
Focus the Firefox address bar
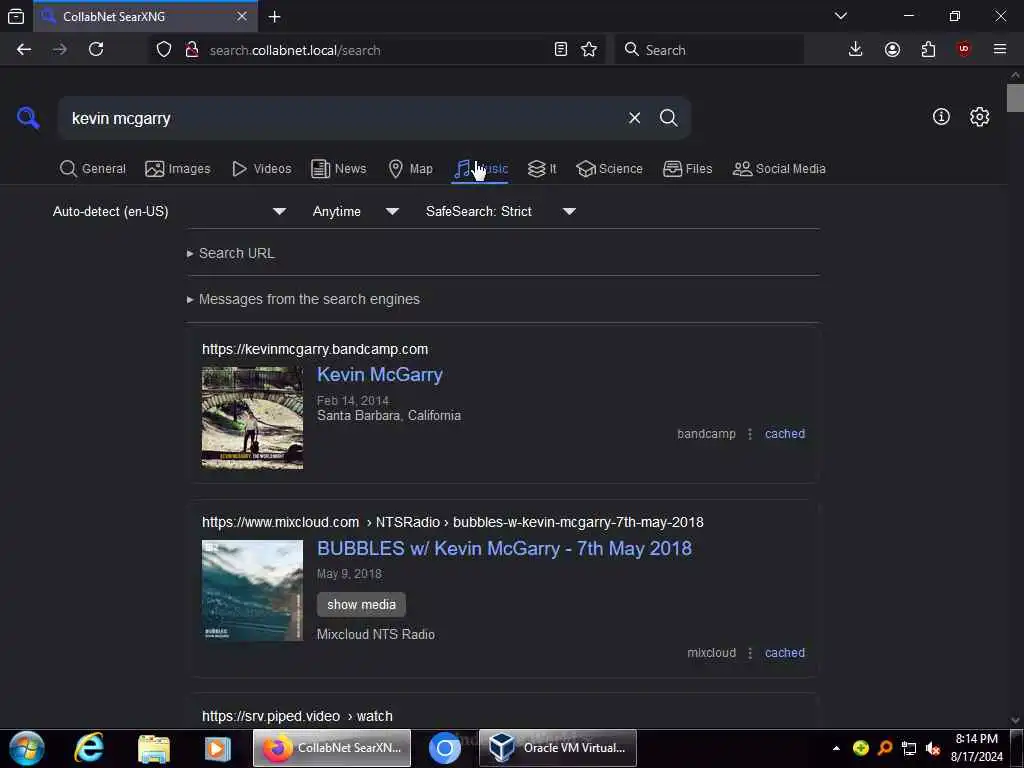tap(376, 50)
